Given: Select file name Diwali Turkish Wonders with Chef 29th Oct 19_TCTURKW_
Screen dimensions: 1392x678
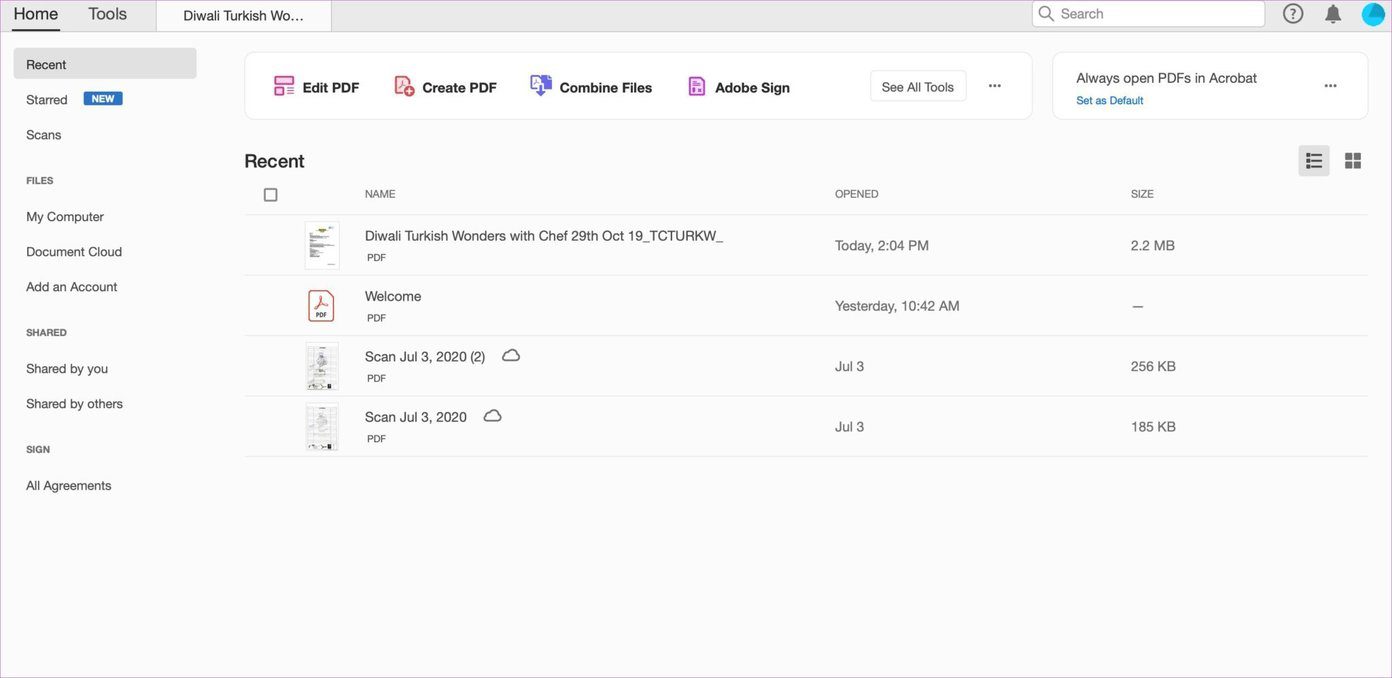Looking at the screenshot, I should [x=544, y=236].
